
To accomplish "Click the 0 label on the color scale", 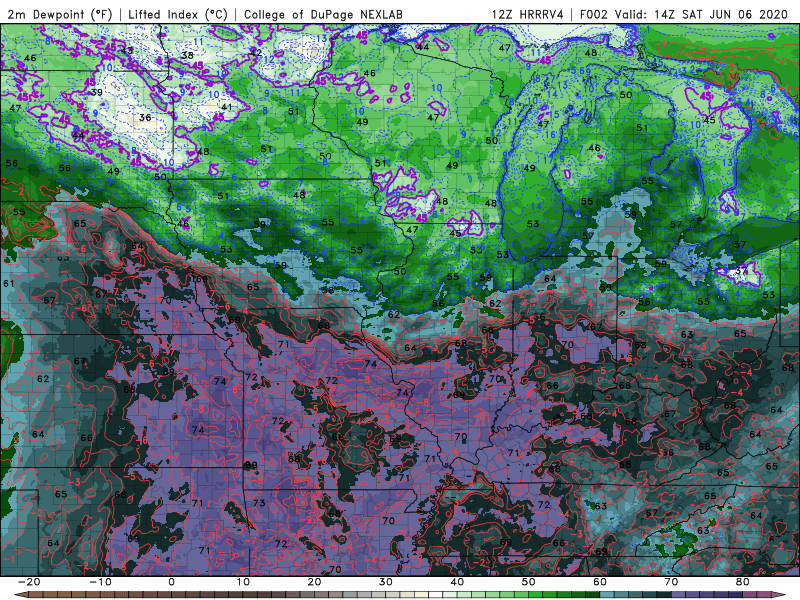I will click(171, 582).
